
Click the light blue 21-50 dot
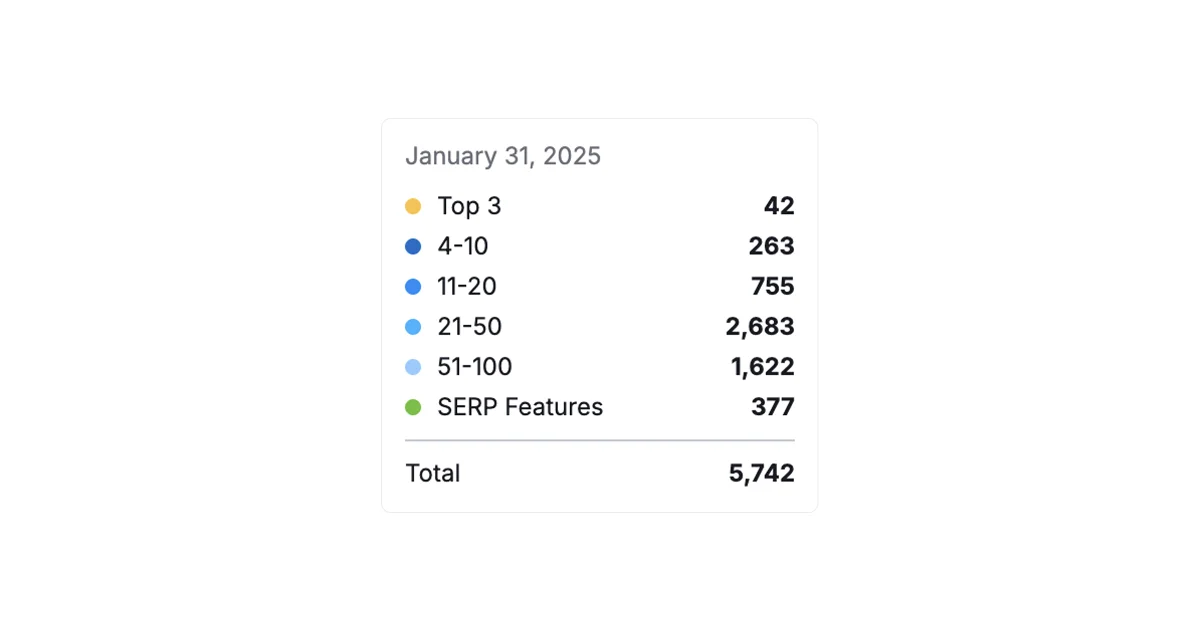point(413,327)
